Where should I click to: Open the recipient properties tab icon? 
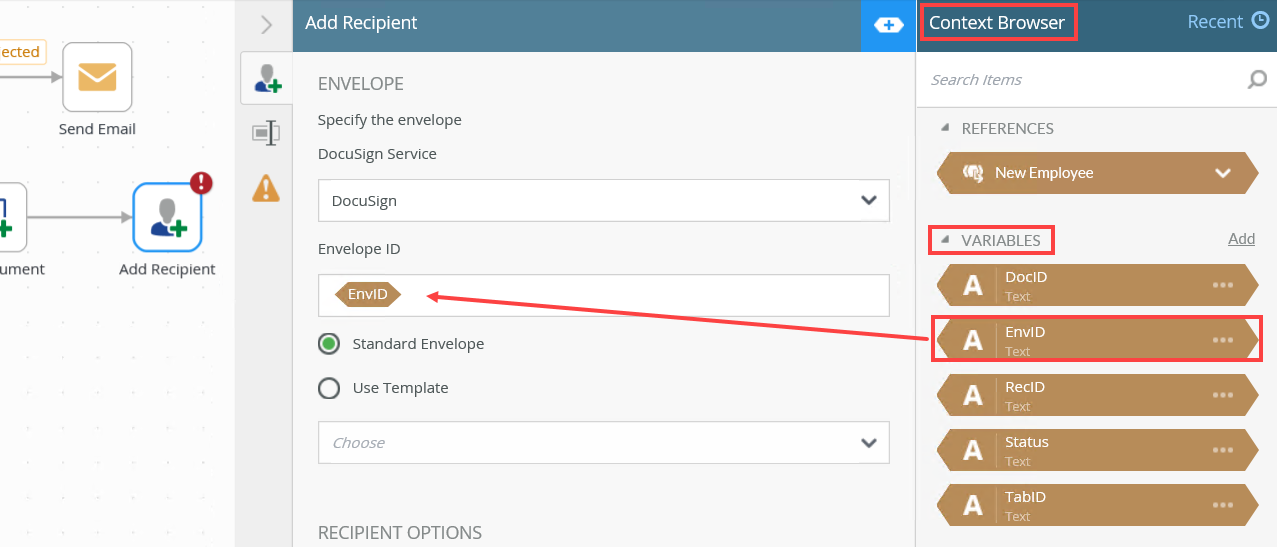point(267,79)
